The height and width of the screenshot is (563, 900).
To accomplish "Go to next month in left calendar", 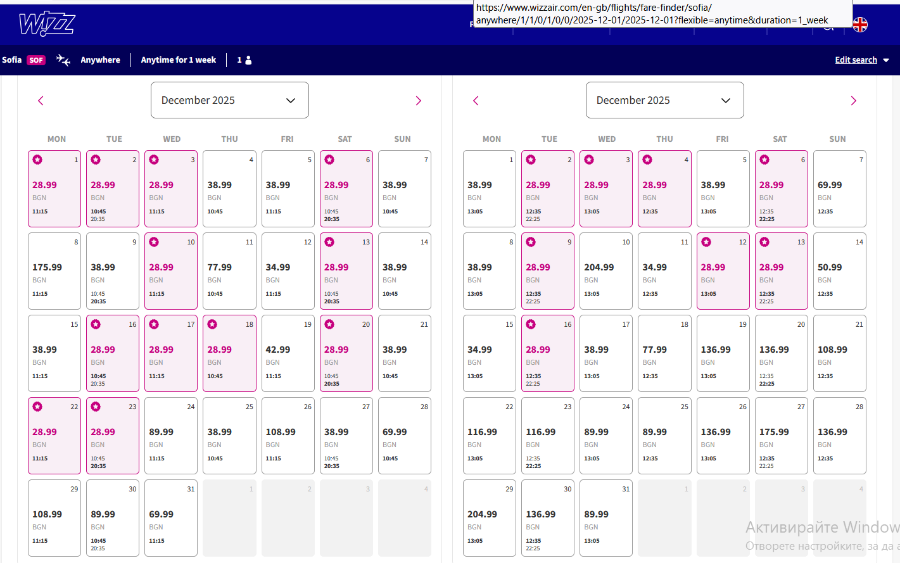I will coord(418,100).
